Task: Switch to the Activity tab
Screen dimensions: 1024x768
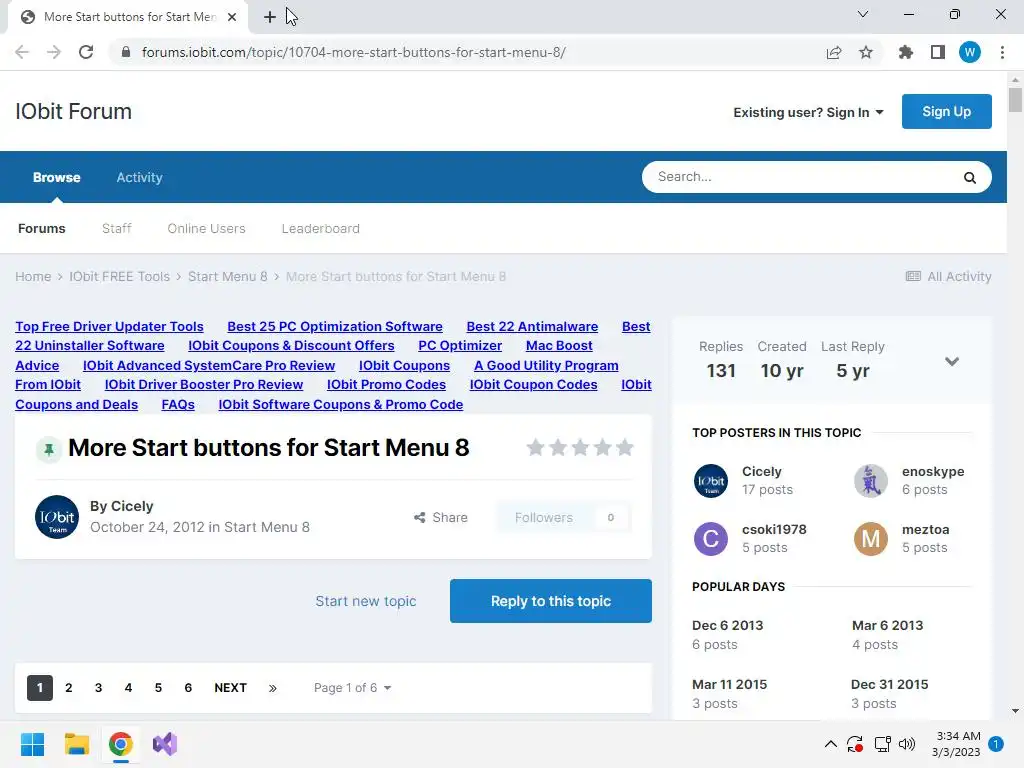Action: (x=139, y=178)
